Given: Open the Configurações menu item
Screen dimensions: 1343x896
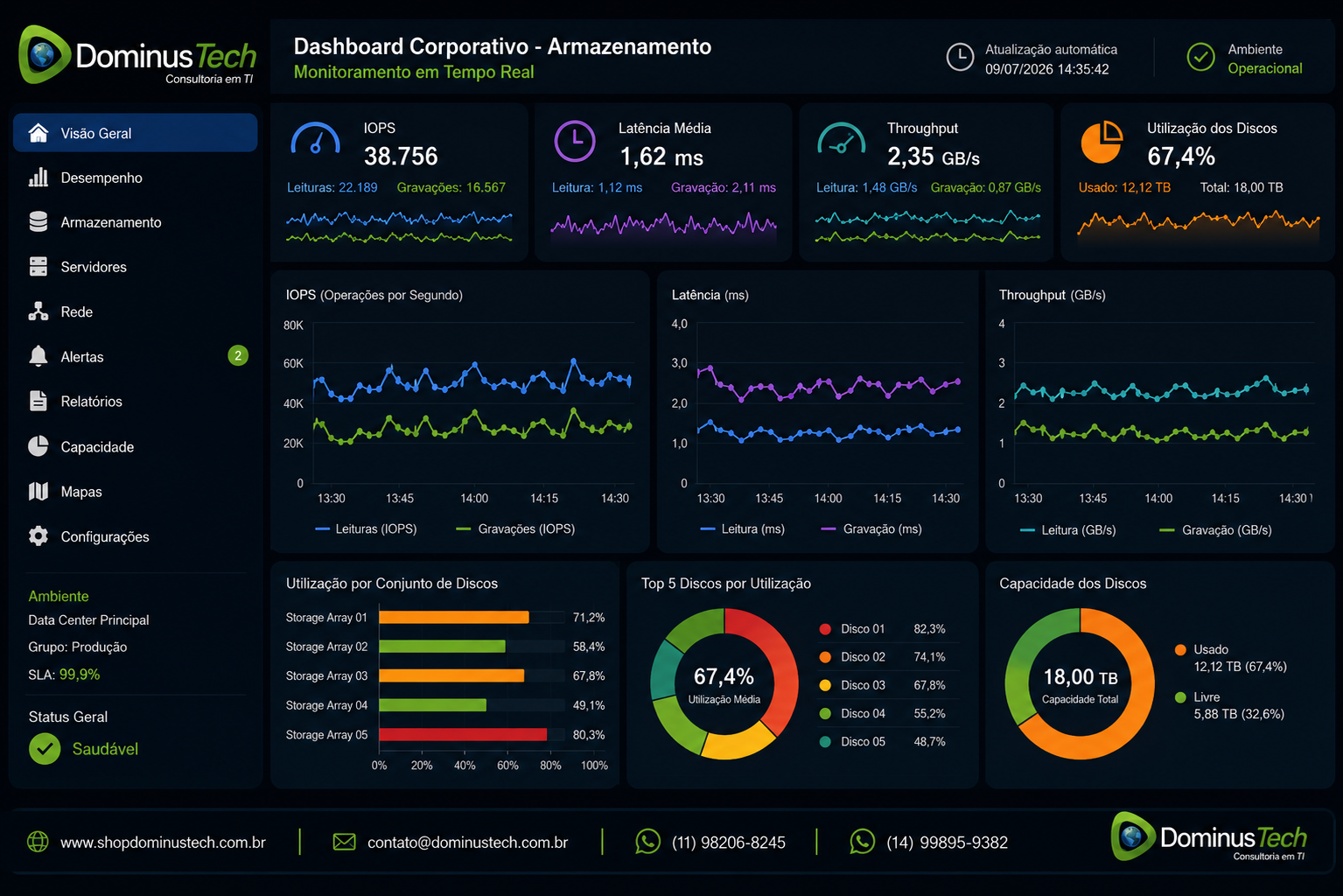Looking at the screenshot, I should 136,536.
